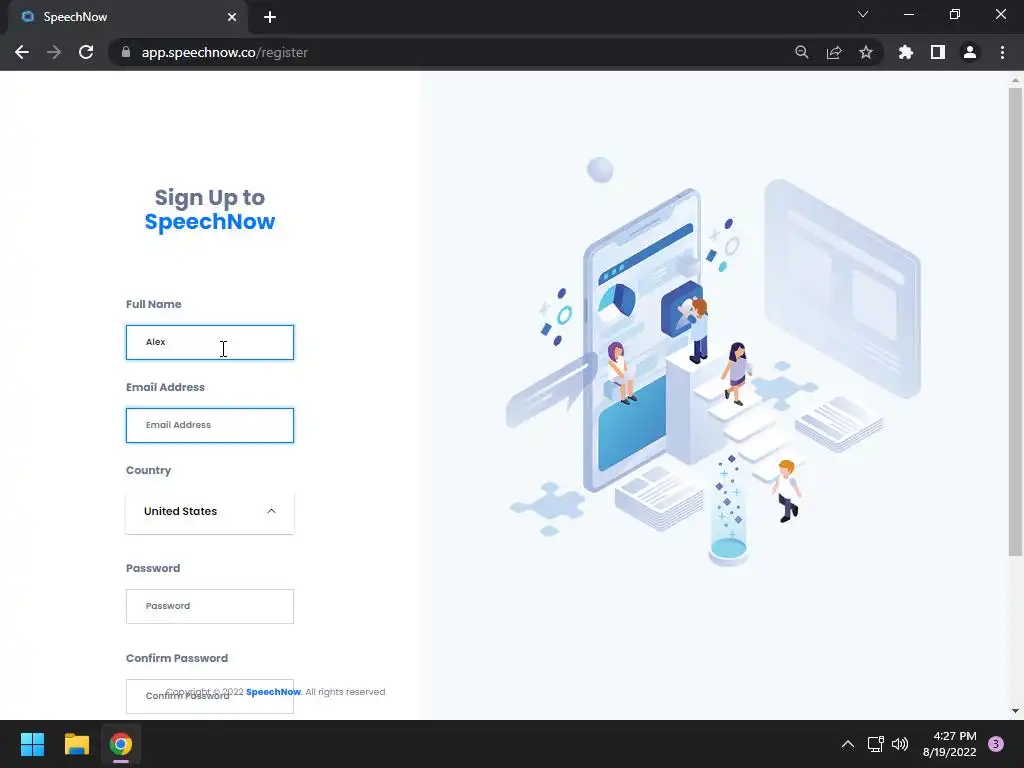Restore down the Chrome window
Viewport: 1024px width, 768px height.
tap(955, 14)
